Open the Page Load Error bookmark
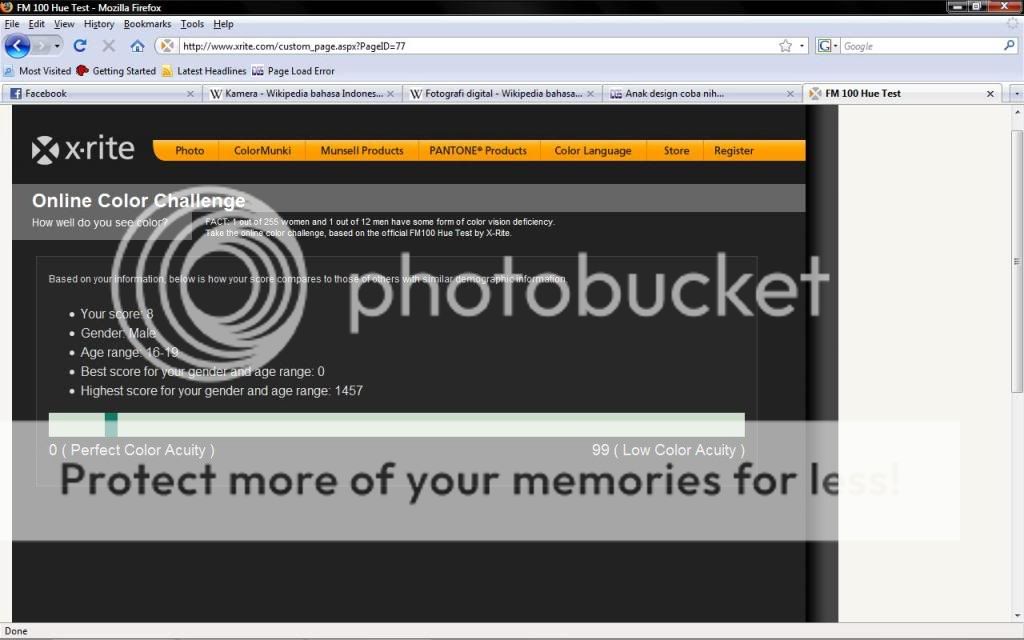This screenshot has width=1024, height=640. tap(293, 71)
